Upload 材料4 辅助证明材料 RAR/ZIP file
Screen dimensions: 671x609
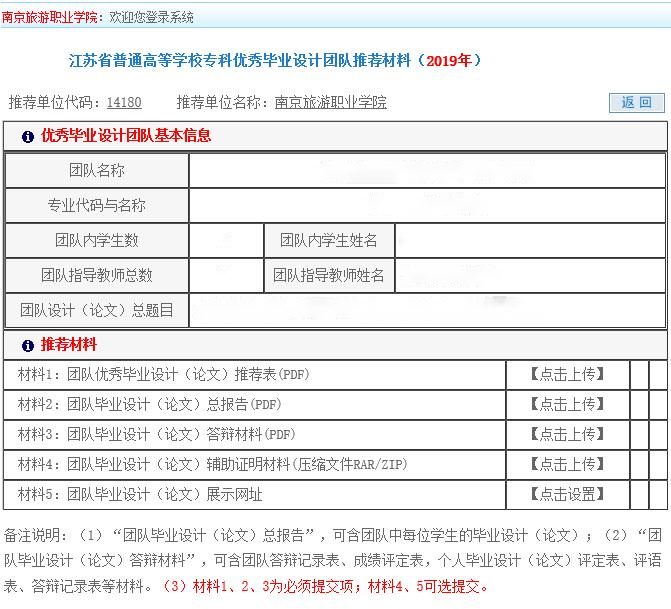pos(567,464)
